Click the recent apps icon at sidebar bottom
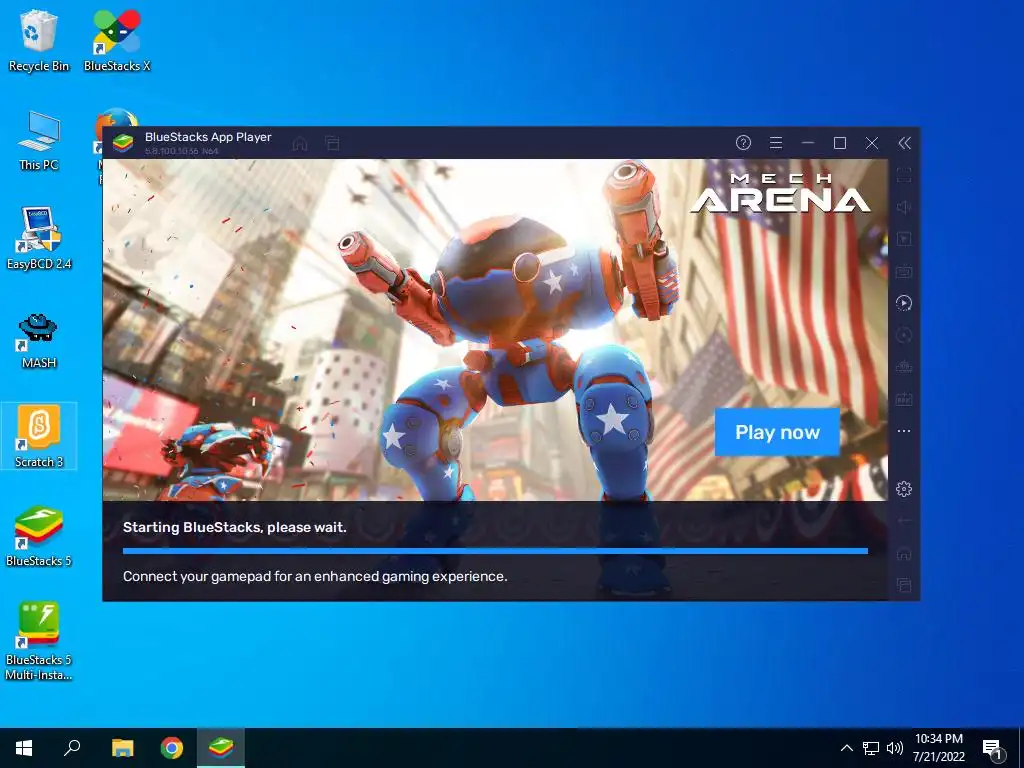Image resolution: width=1024 pixels, height=768 pixels. pyautogui.click(x=904, y=584)
